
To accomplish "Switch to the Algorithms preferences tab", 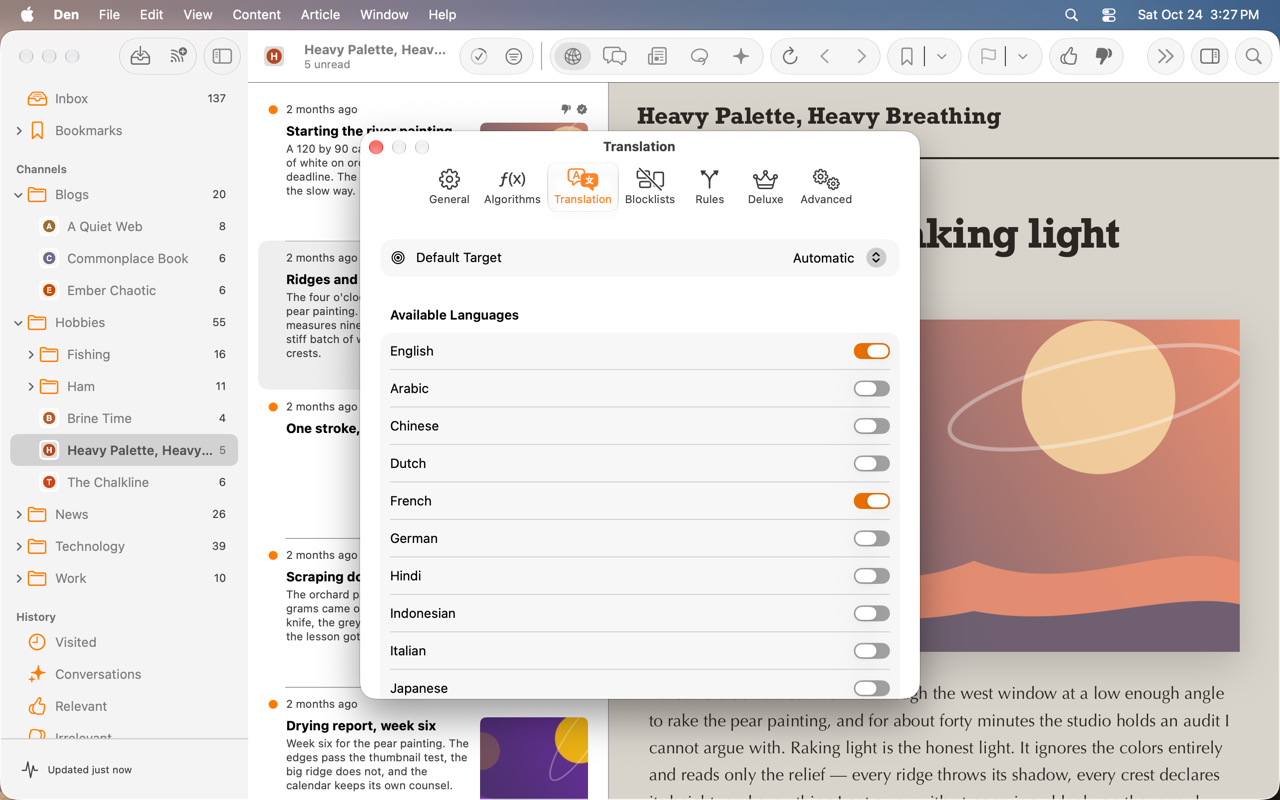I will tap(512, 187).
